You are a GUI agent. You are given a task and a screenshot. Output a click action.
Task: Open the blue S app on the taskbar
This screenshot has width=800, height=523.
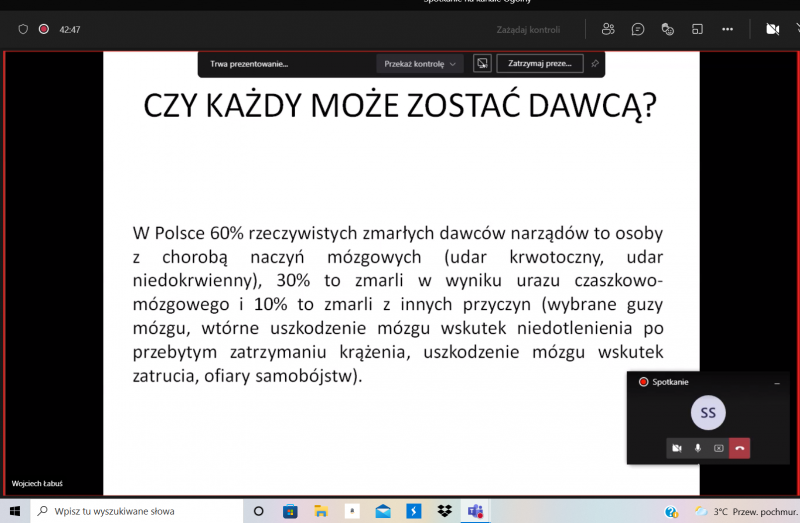point(414,511)
